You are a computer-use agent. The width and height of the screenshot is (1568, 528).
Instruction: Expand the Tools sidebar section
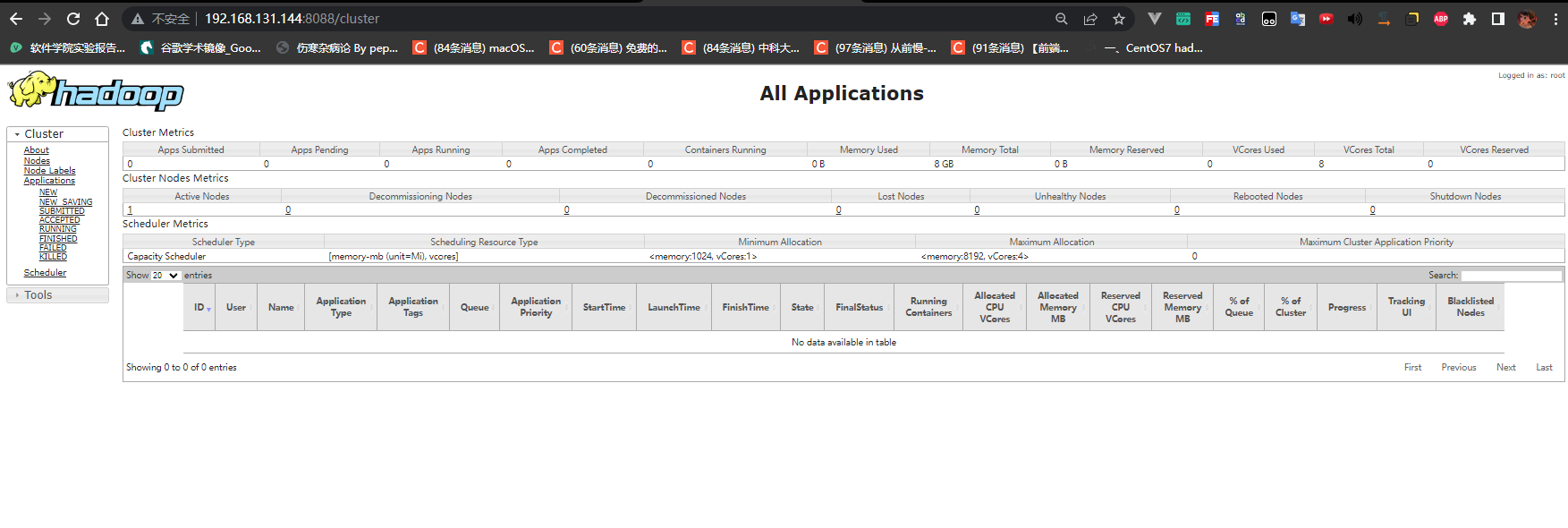[x=38, y=295]
